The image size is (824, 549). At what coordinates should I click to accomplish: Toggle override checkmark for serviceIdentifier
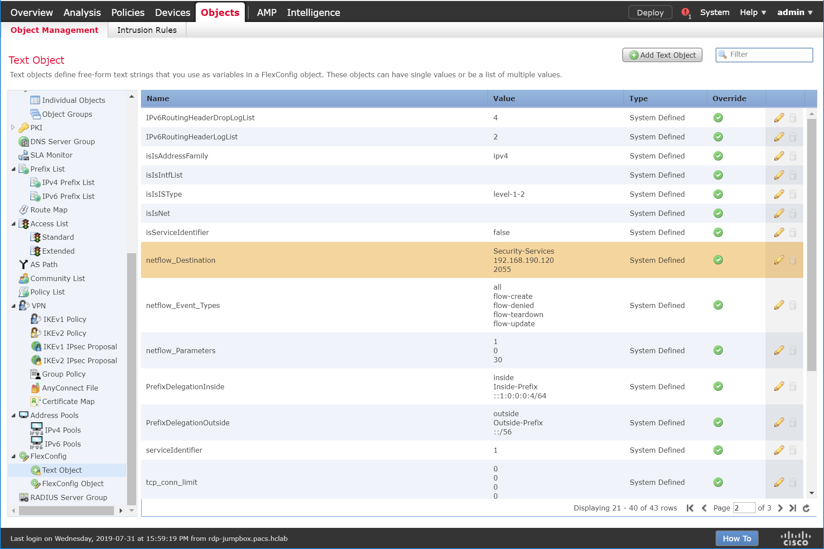click(x=718, y=450)
